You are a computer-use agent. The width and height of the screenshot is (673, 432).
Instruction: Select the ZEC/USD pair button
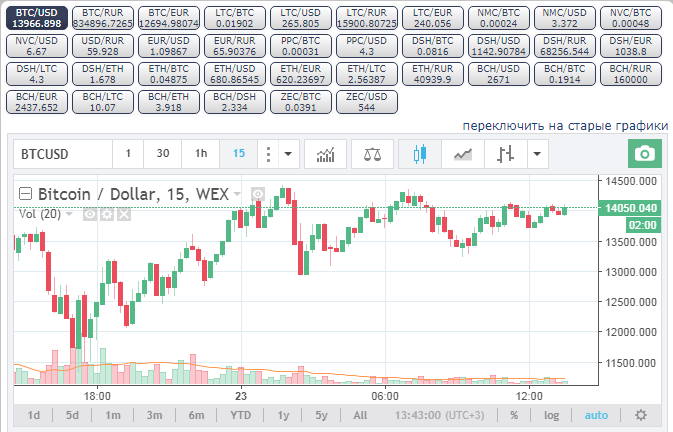pos(367,102)
